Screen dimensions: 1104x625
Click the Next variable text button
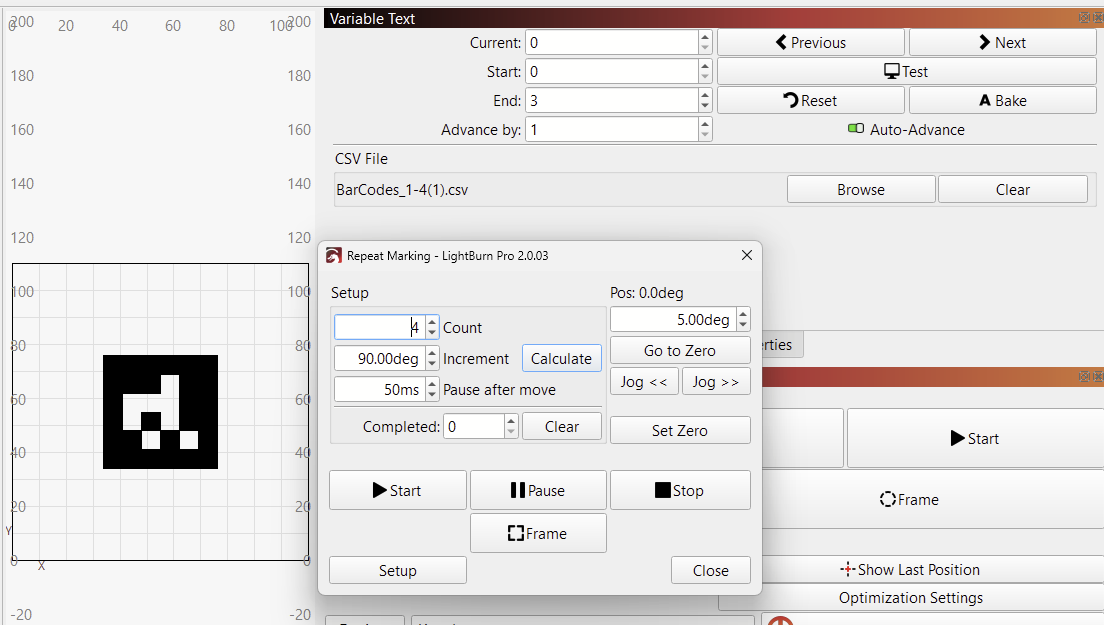point(1002,42)
